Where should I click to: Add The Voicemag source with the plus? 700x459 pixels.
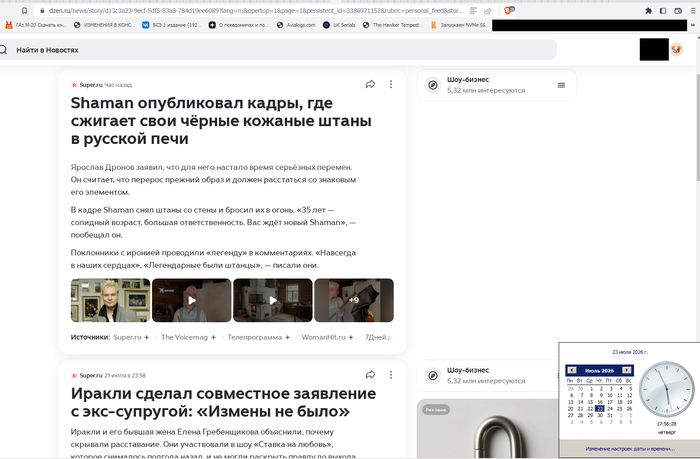tap(213, 337)
